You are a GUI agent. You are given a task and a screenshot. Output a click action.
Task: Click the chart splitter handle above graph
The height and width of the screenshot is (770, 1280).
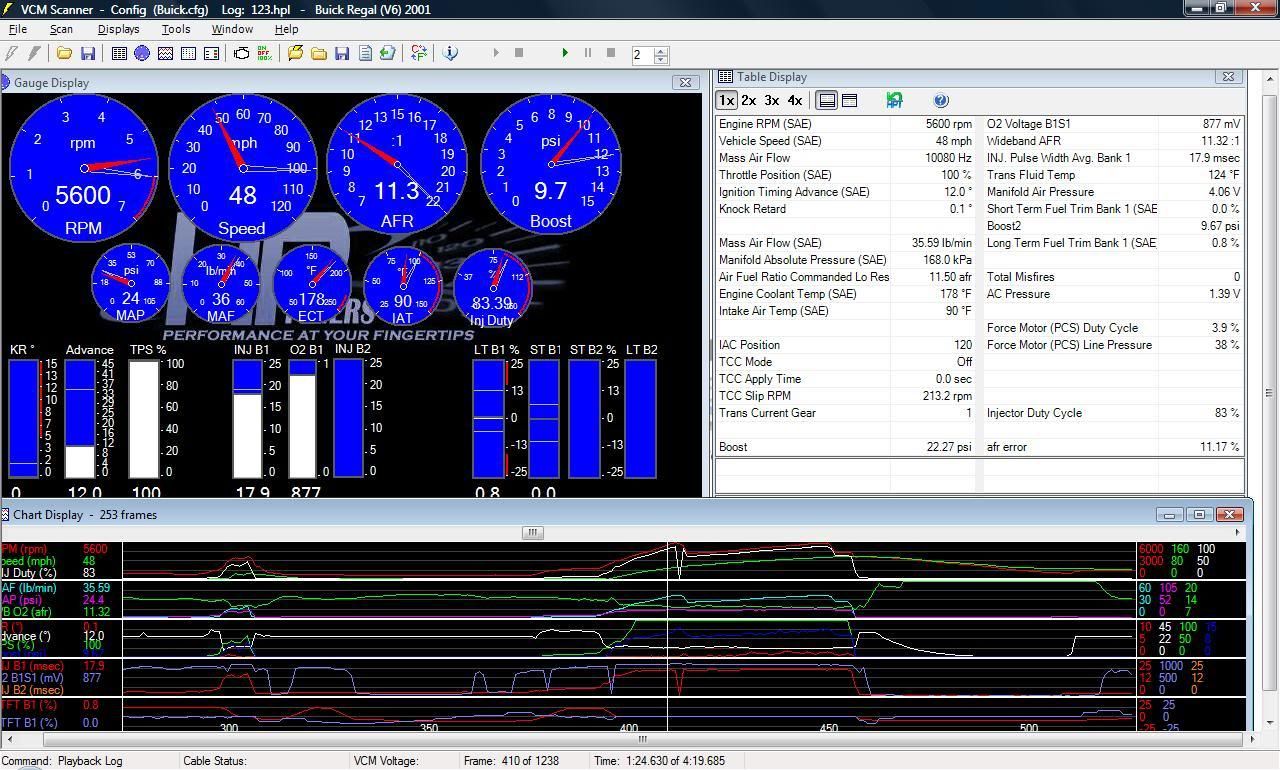click(x=533, y=533)
